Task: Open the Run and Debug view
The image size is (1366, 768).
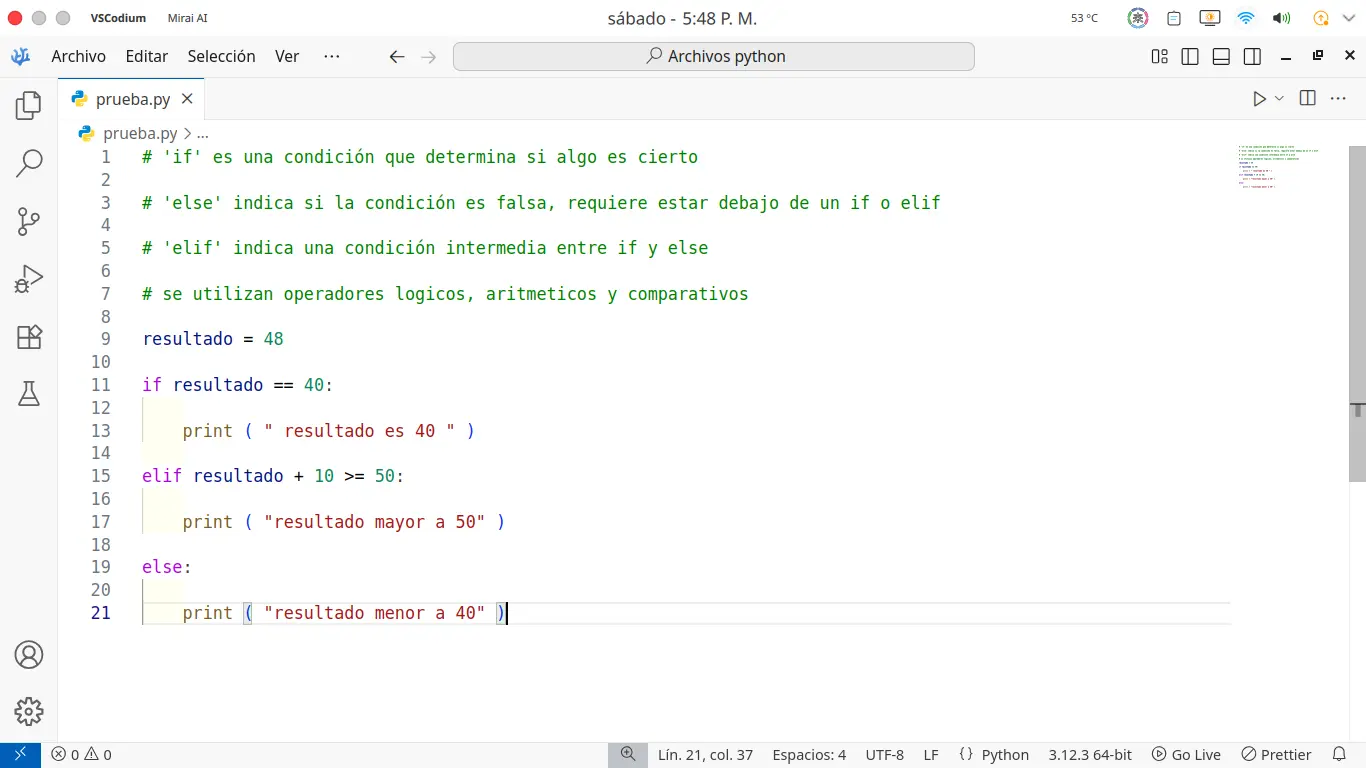Action: click(29, 279)
